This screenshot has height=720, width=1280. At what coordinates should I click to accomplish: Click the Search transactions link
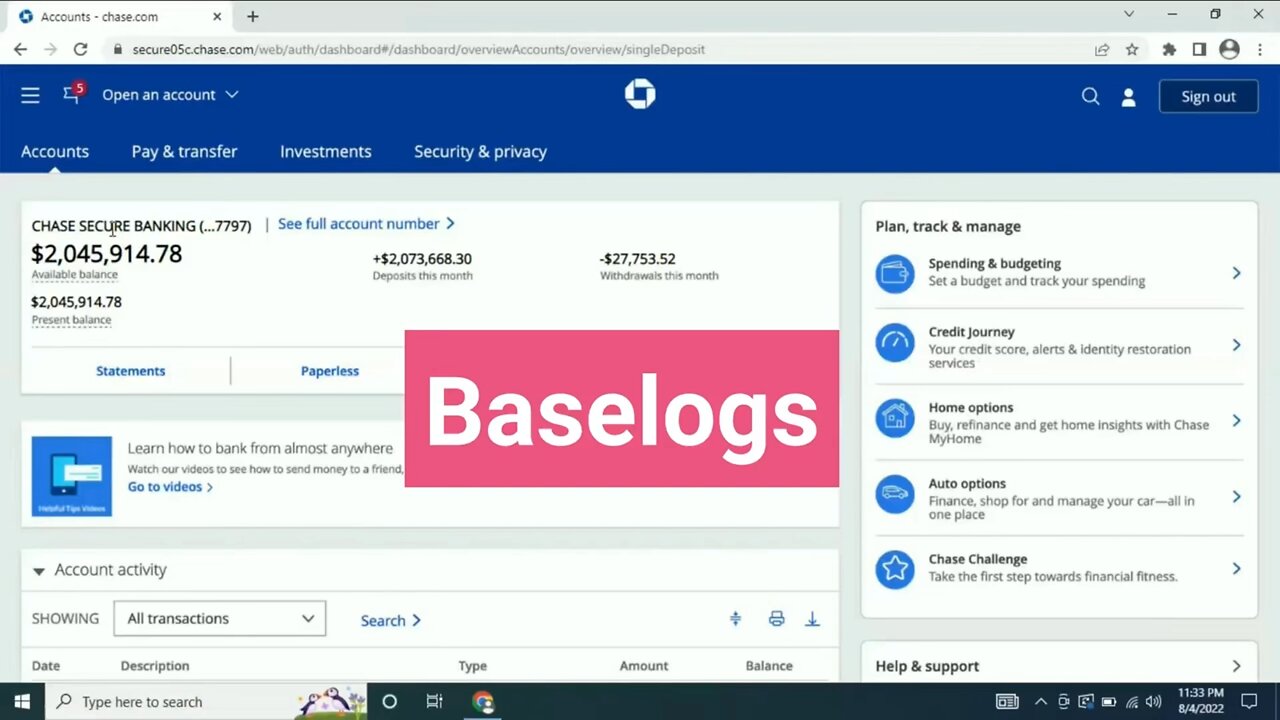pos(391,621)
